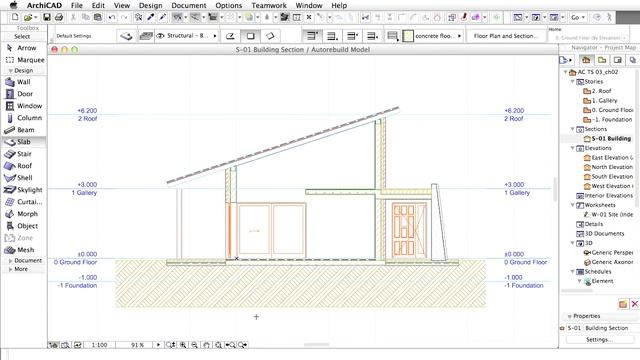
Task: Click the concrete floor fill color swatch
Action: 408,36
